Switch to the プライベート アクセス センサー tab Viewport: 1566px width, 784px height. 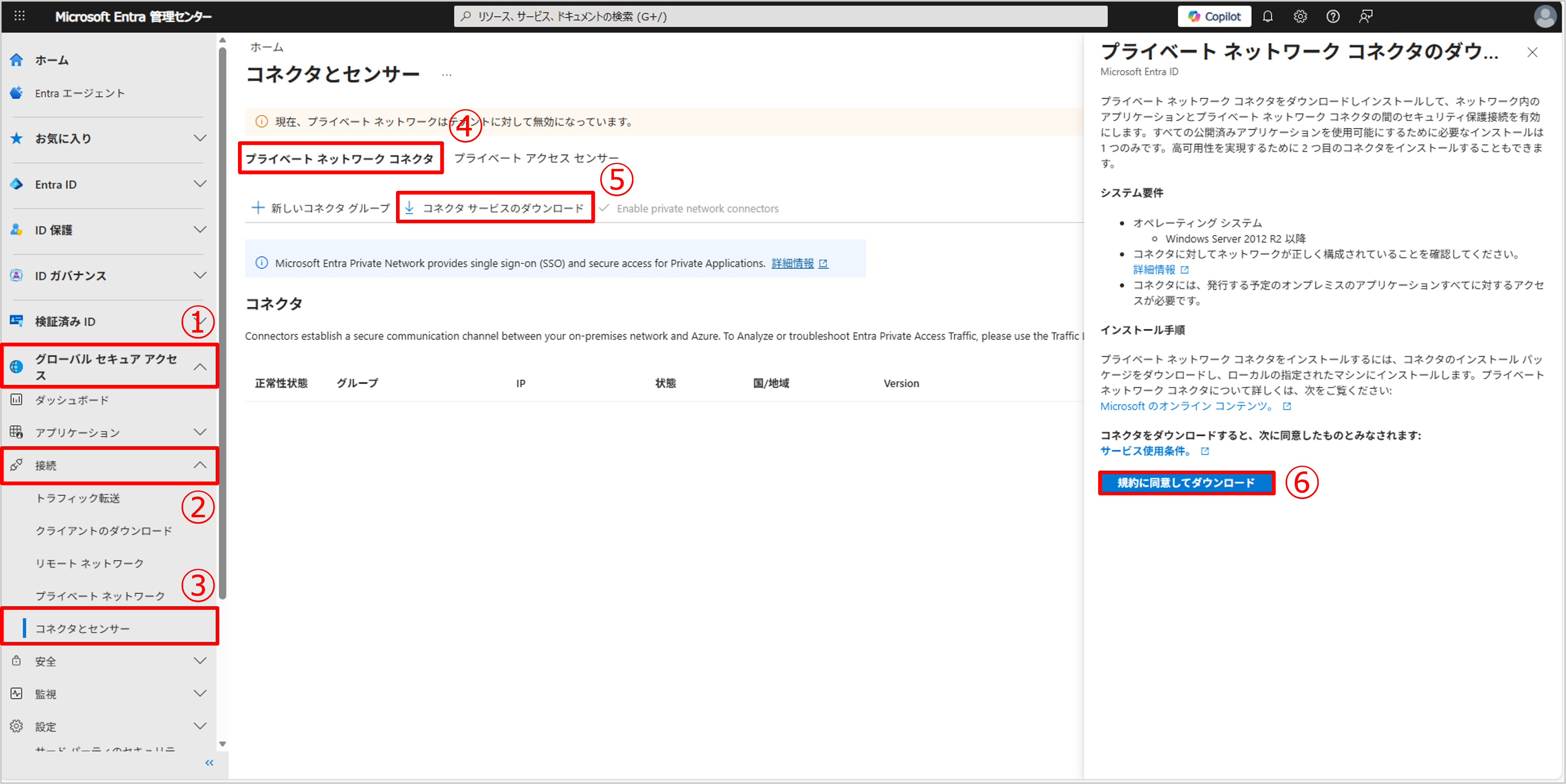pyautogui.click(x=536, y=158)
